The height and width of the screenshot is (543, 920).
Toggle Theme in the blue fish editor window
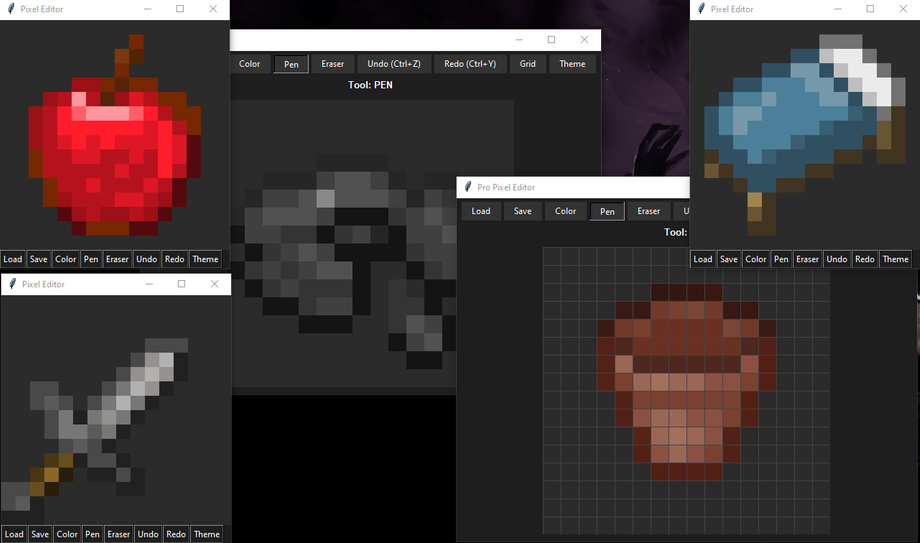(895, 259)
